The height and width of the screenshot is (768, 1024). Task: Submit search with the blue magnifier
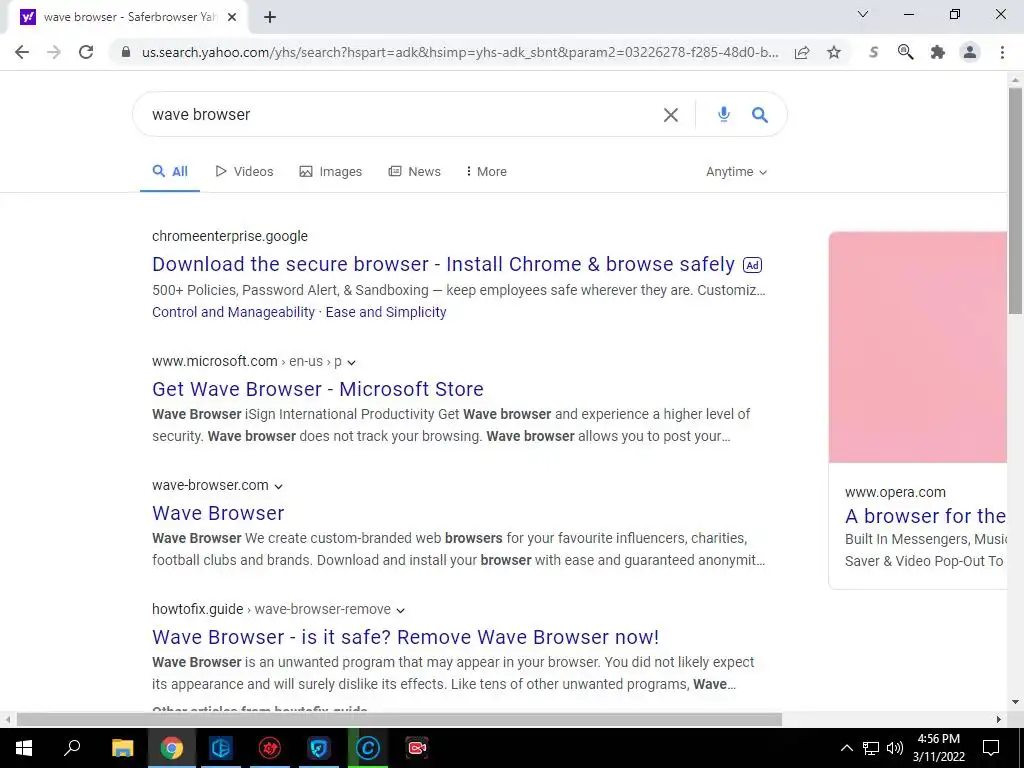point(760,115)
